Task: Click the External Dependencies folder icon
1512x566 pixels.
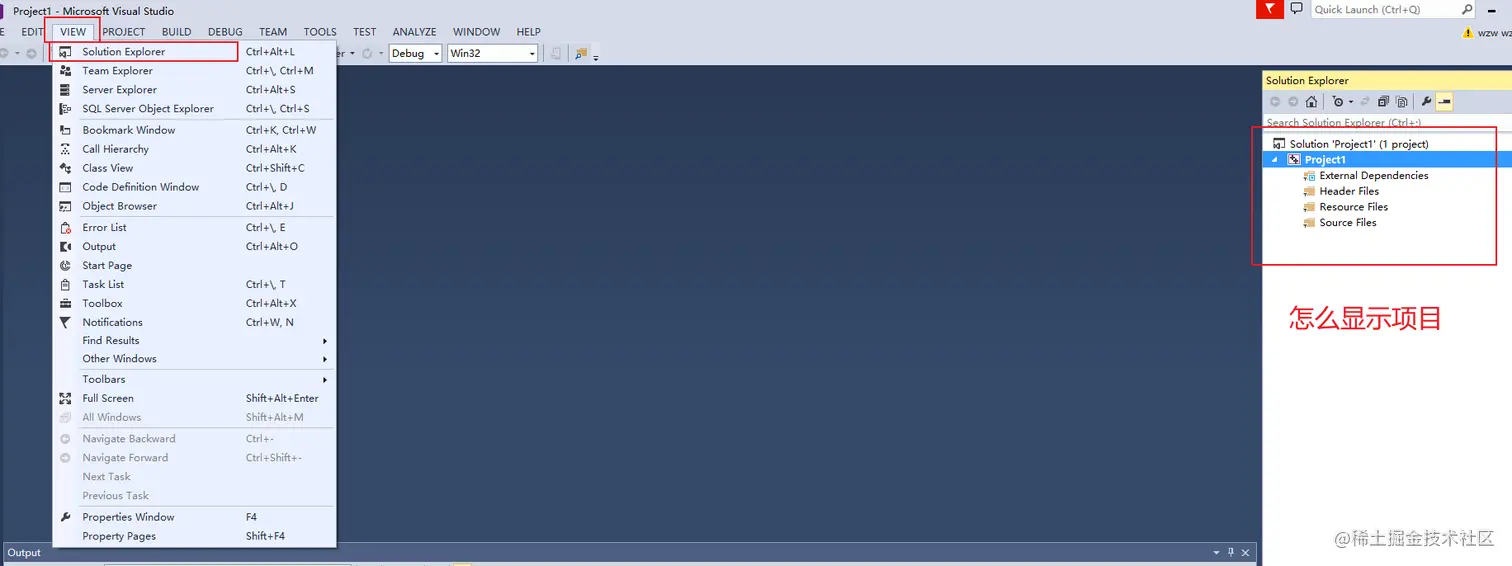Action: click(x=1309, y=176)
